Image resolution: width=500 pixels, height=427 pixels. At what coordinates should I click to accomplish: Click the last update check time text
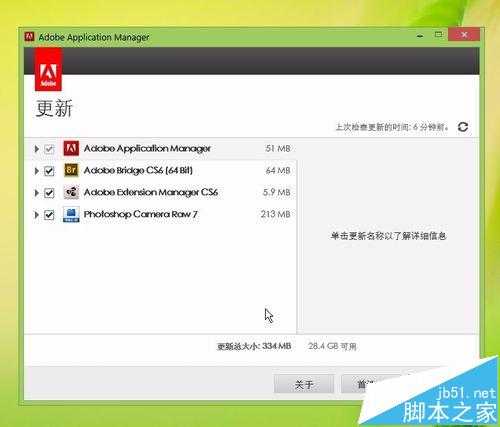coord(392,127)
